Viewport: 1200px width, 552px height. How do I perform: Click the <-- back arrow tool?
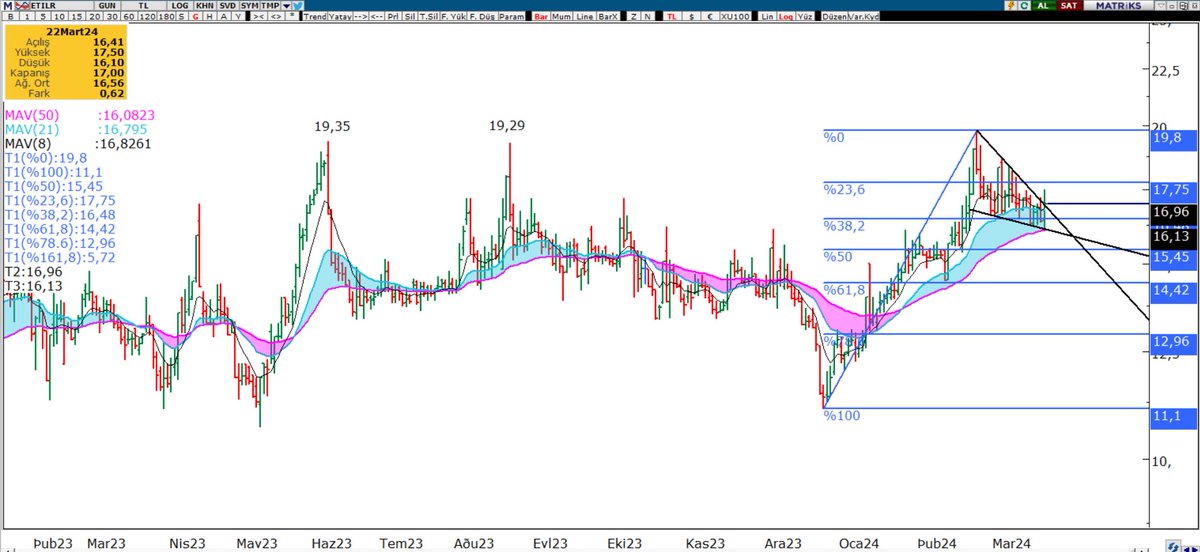coord(378,17)
